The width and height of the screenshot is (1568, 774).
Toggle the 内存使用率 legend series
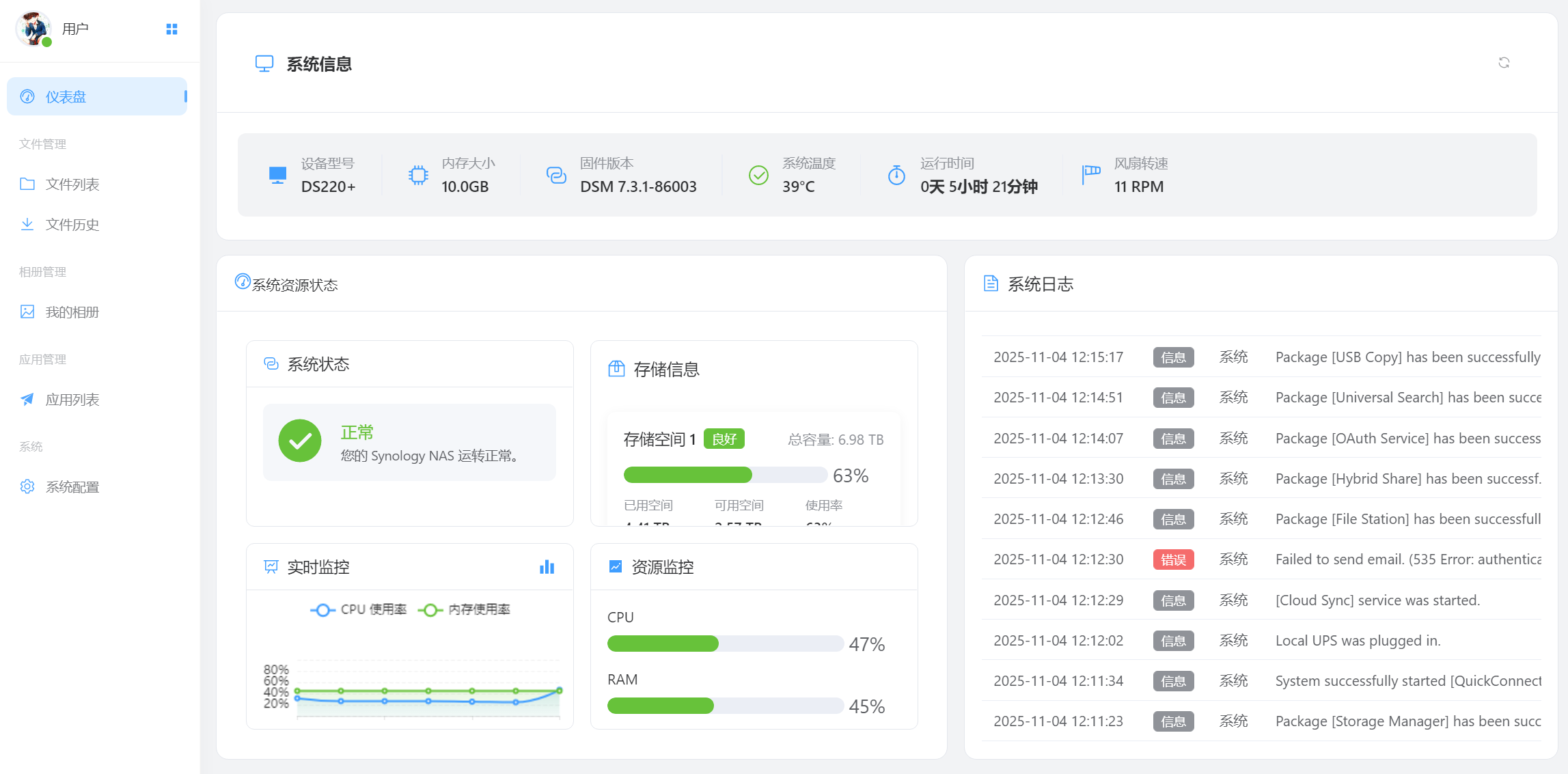[465, 609]
